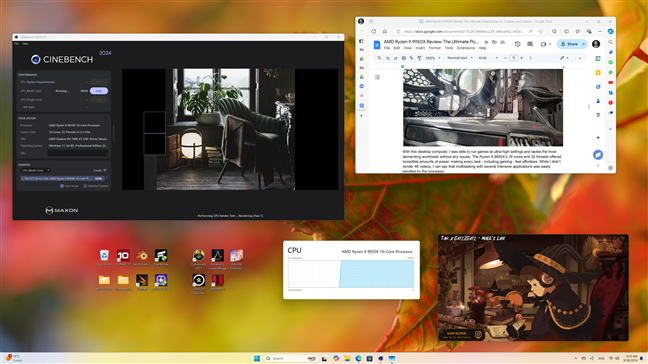Open comments icon in Google Docs
The width and height of the screenshot is (648, 364).
tap(530, 44)
